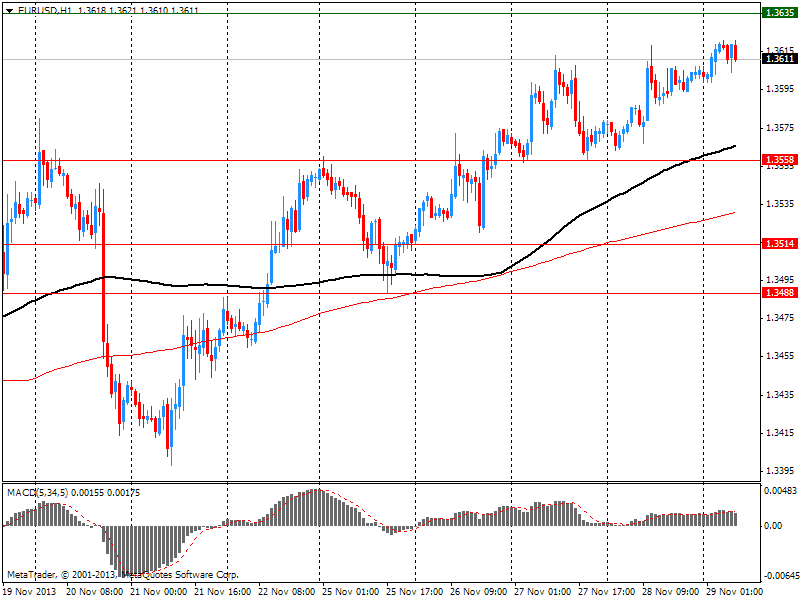Click the 29 Nov 01:00 time label
The width and height of the screenshot is (800, 600).
(x=731, y=592)
